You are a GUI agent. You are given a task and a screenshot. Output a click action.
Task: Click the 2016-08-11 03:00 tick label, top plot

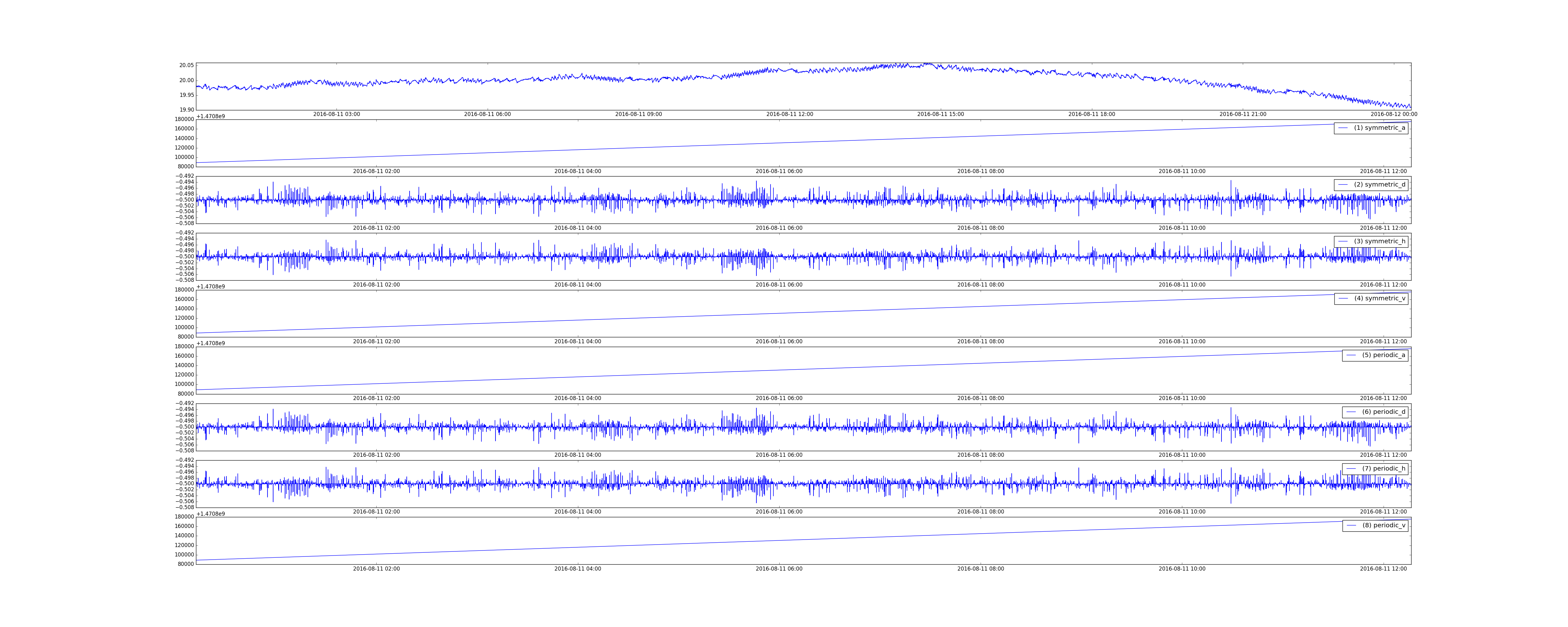pyautogui.click(x=336, y=114)
